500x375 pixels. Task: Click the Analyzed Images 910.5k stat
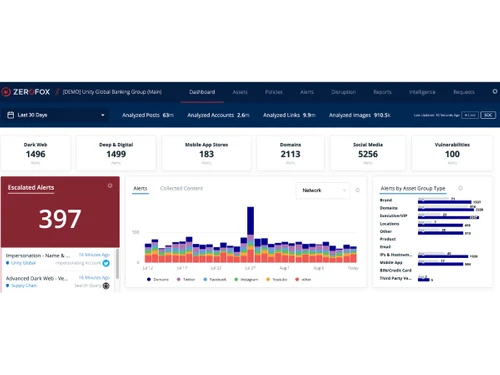coord(360,115)
